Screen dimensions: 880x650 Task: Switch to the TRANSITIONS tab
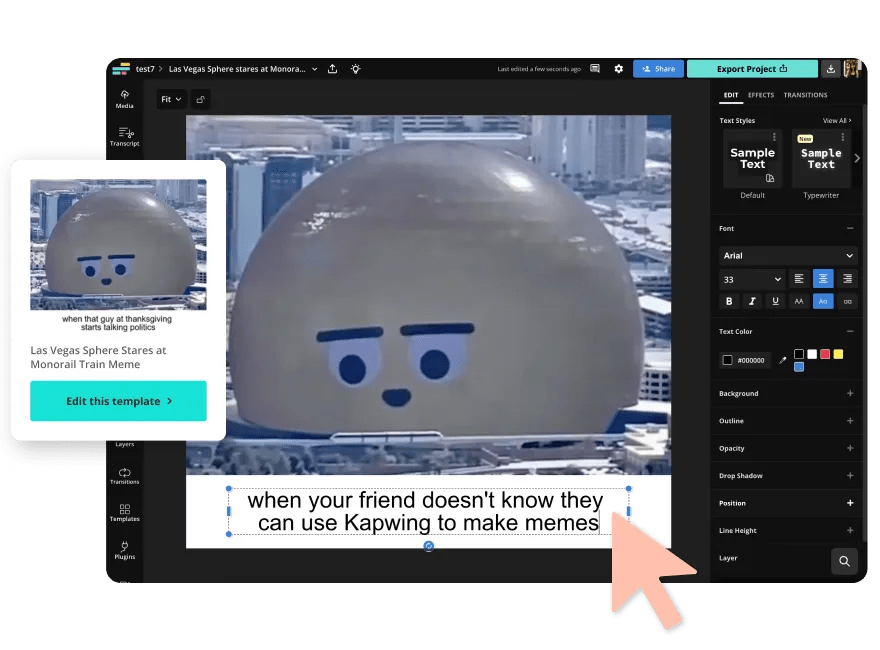point(805,95)
